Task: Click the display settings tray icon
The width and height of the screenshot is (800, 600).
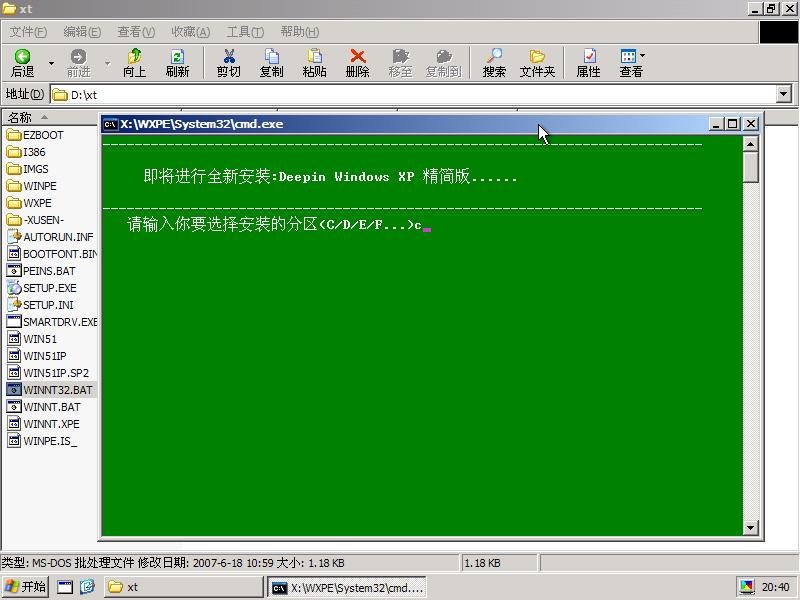Action: pyautogui.click(x=747, y=587)
